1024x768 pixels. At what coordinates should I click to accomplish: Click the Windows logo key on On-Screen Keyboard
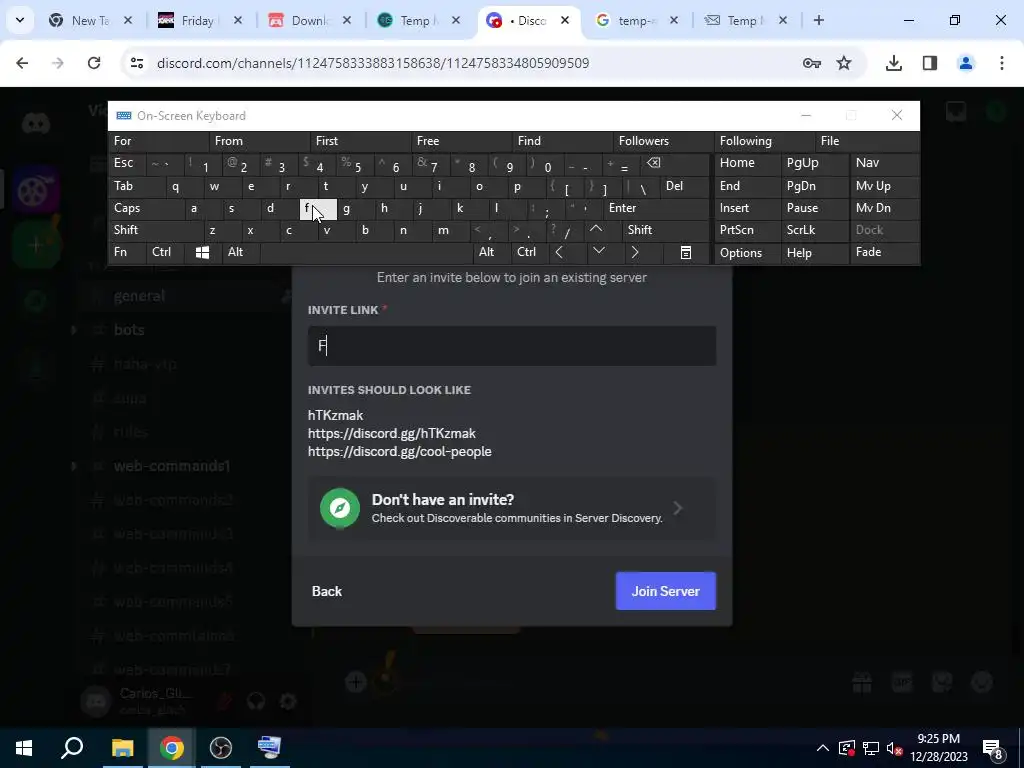tap(202, 253)
